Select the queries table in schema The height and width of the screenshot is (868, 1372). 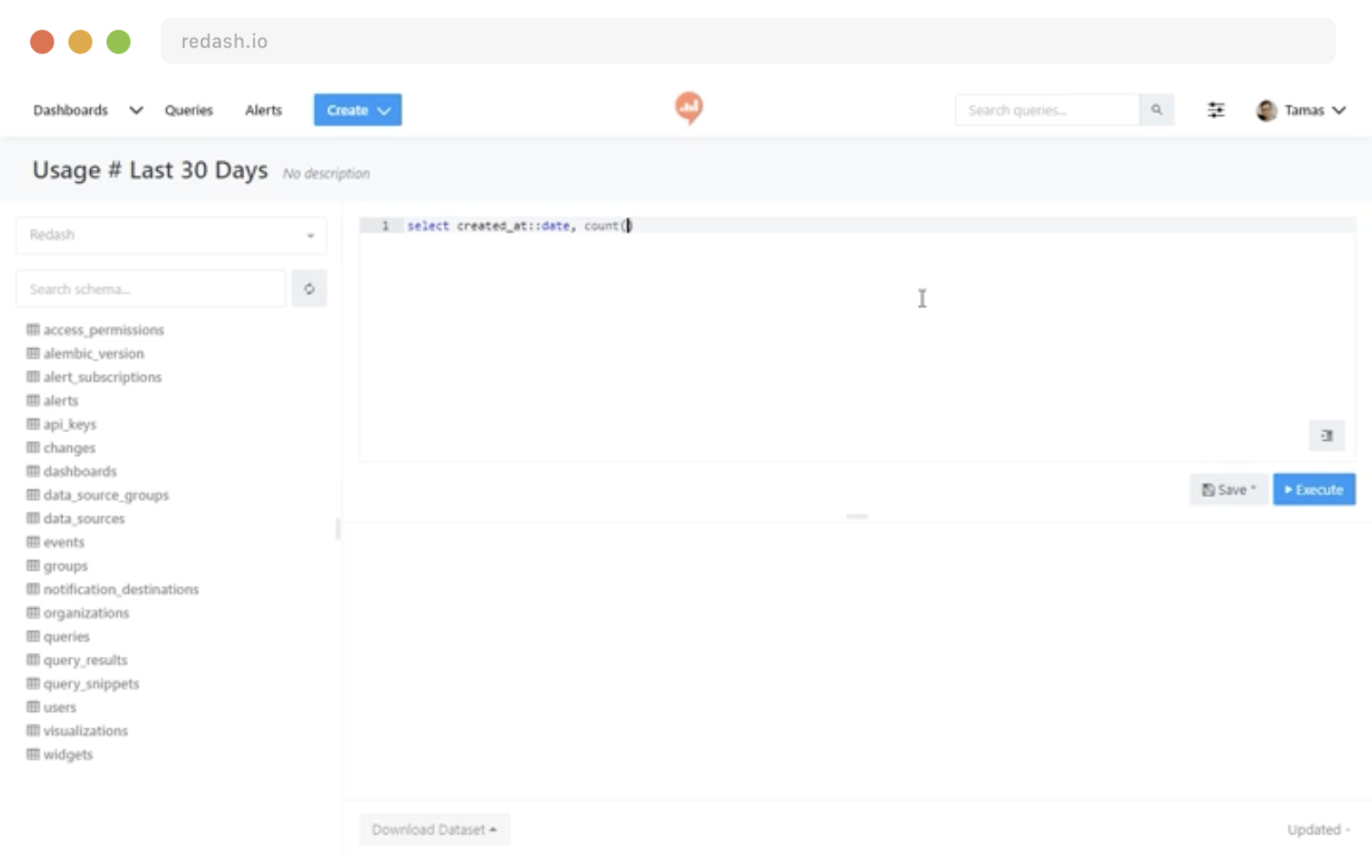point(67,637)
